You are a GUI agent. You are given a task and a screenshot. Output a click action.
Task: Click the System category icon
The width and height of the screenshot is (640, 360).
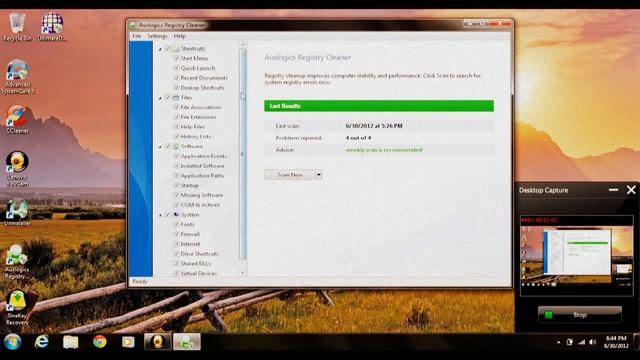176,214
